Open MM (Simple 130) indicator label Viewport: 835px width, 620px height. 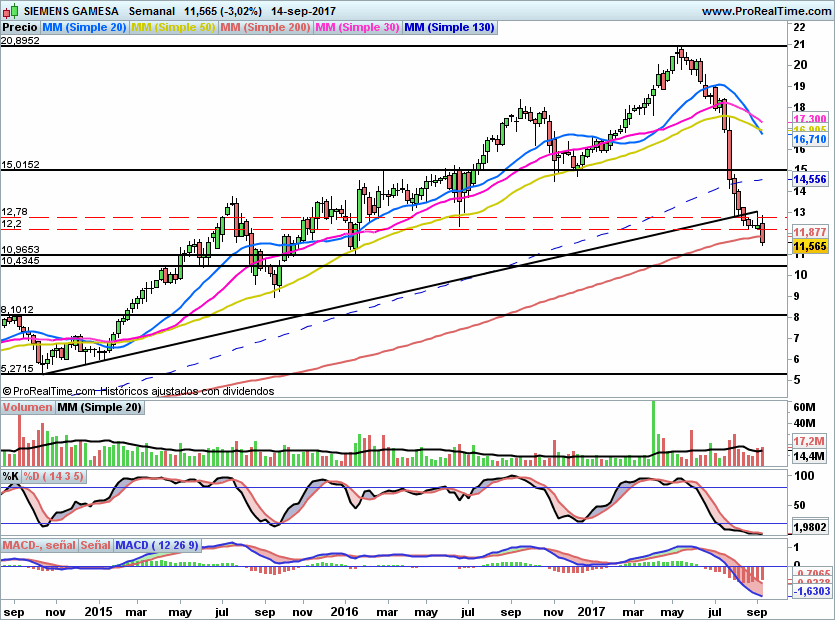coord(450,27)
